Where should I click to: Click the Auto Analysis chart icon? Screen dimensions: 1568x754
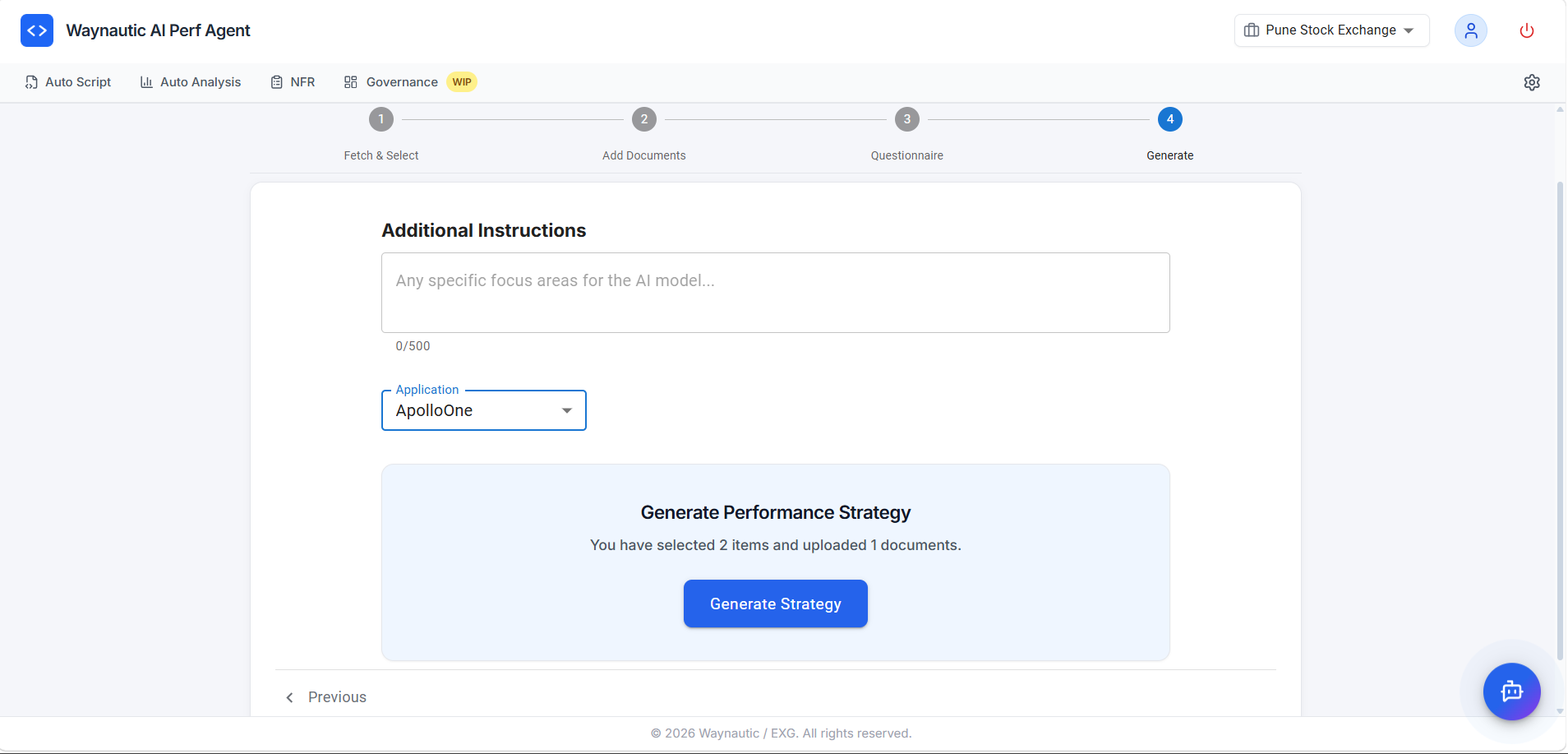145,81
